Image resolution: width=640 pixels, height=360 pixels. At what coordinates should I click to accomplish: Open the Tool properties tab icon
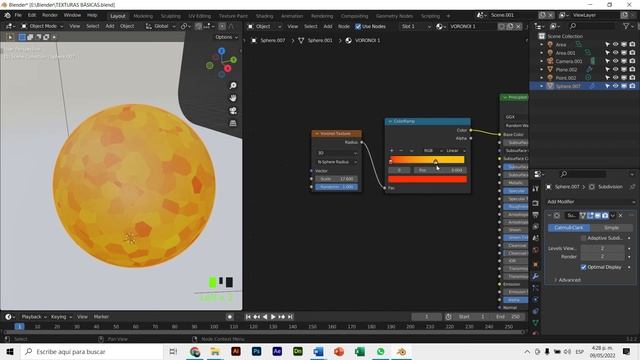pyautogui.click(x=536, y=189)
